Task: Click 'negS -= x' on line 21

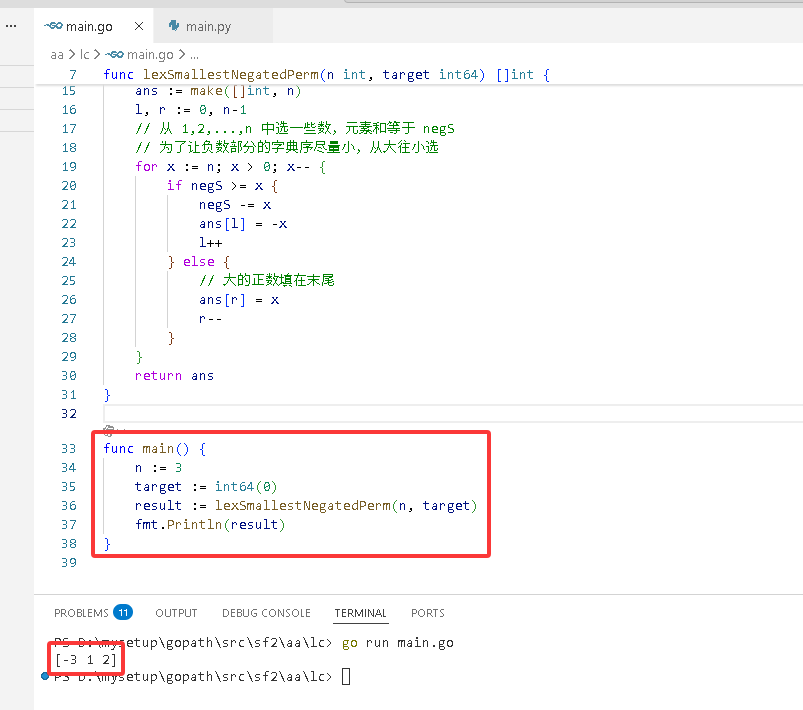Action: click(x=235, y=205)
